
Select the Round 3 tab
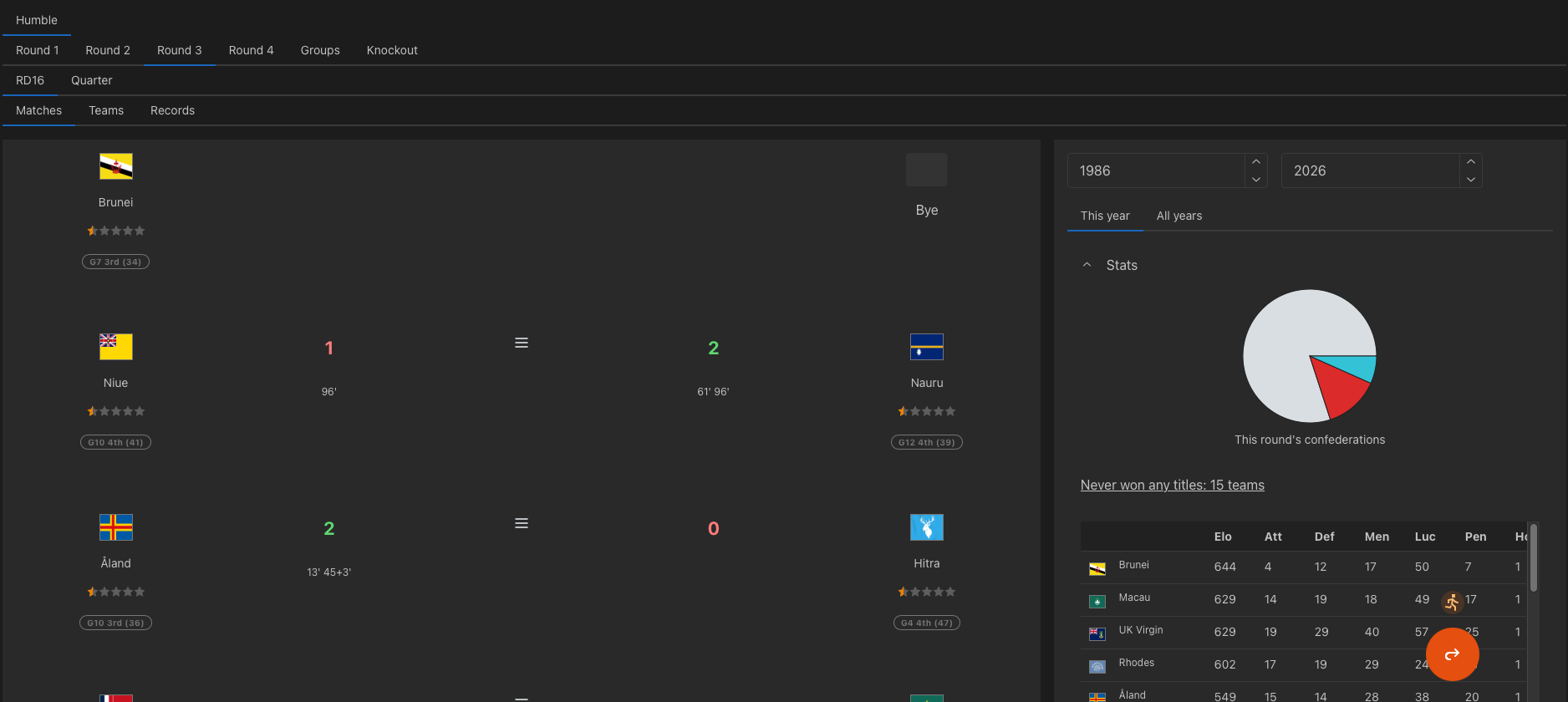click(x=180, y=50)
